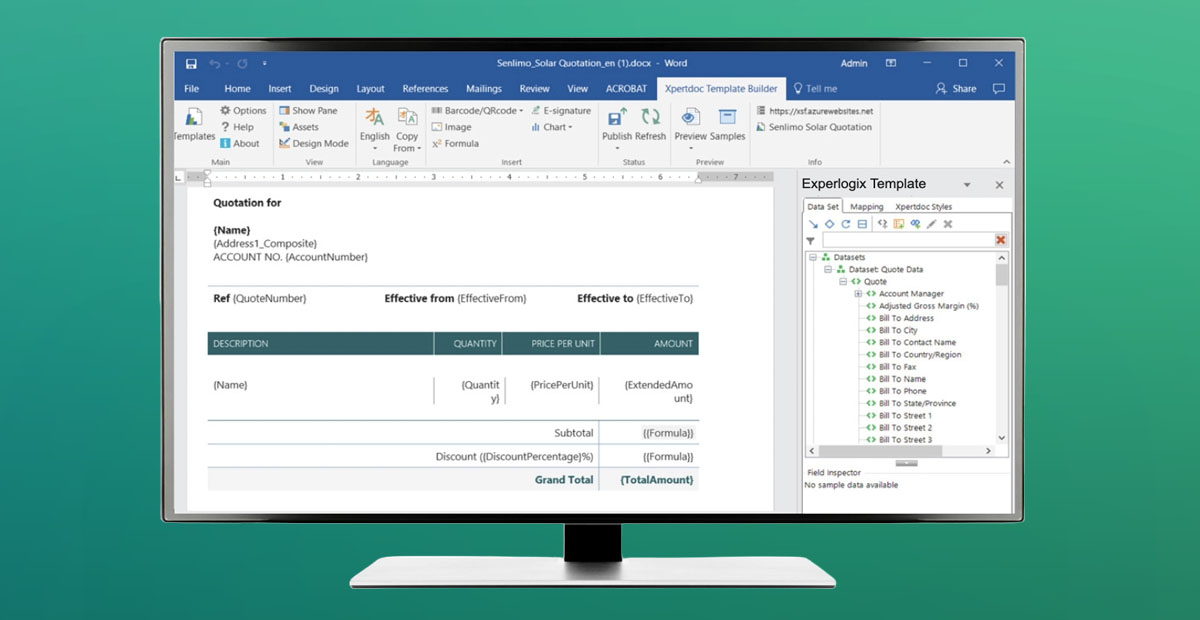Collapse the Dataset: Quote Data node
The width and height of the screenshot is (1200, 620).
click(828, 270)
